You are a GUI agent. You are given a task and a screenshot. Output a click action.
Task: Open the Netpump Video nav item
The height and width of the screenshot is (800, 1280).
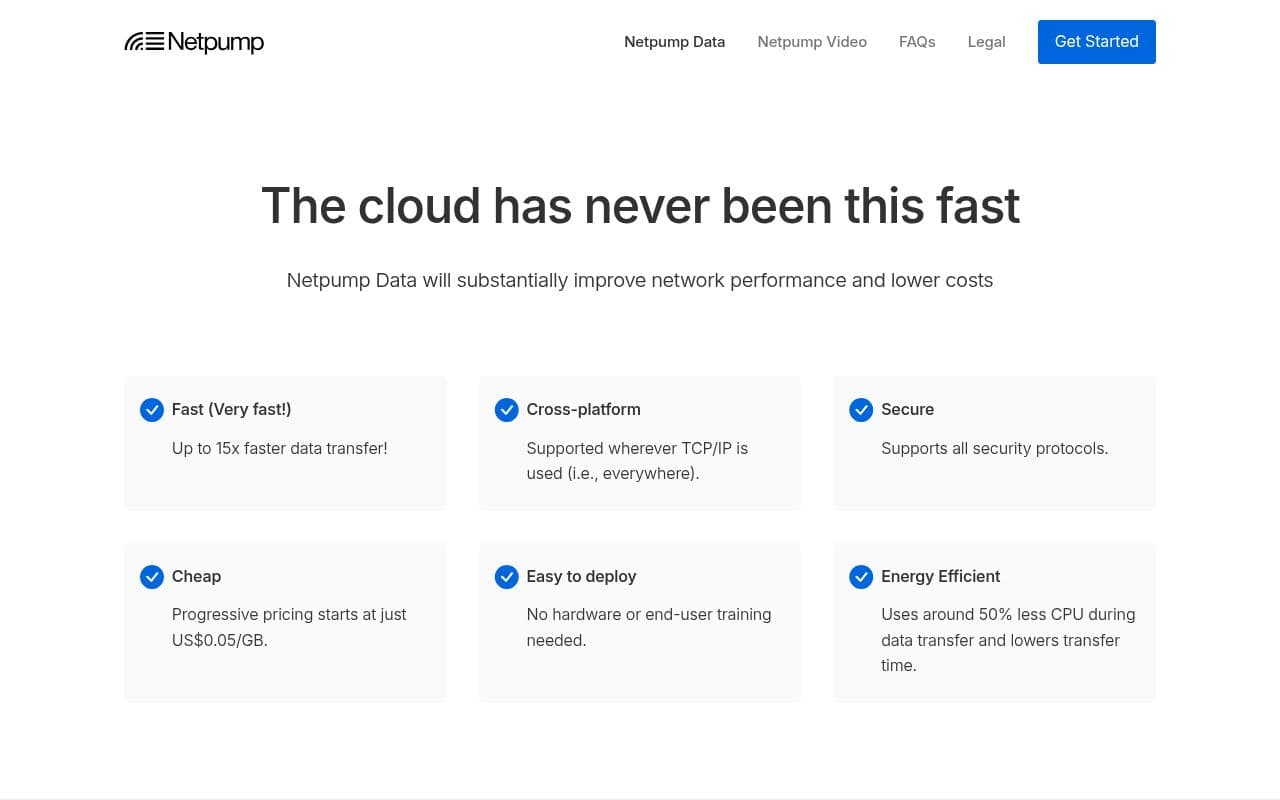pyautogui.click(x=812, y=42)
